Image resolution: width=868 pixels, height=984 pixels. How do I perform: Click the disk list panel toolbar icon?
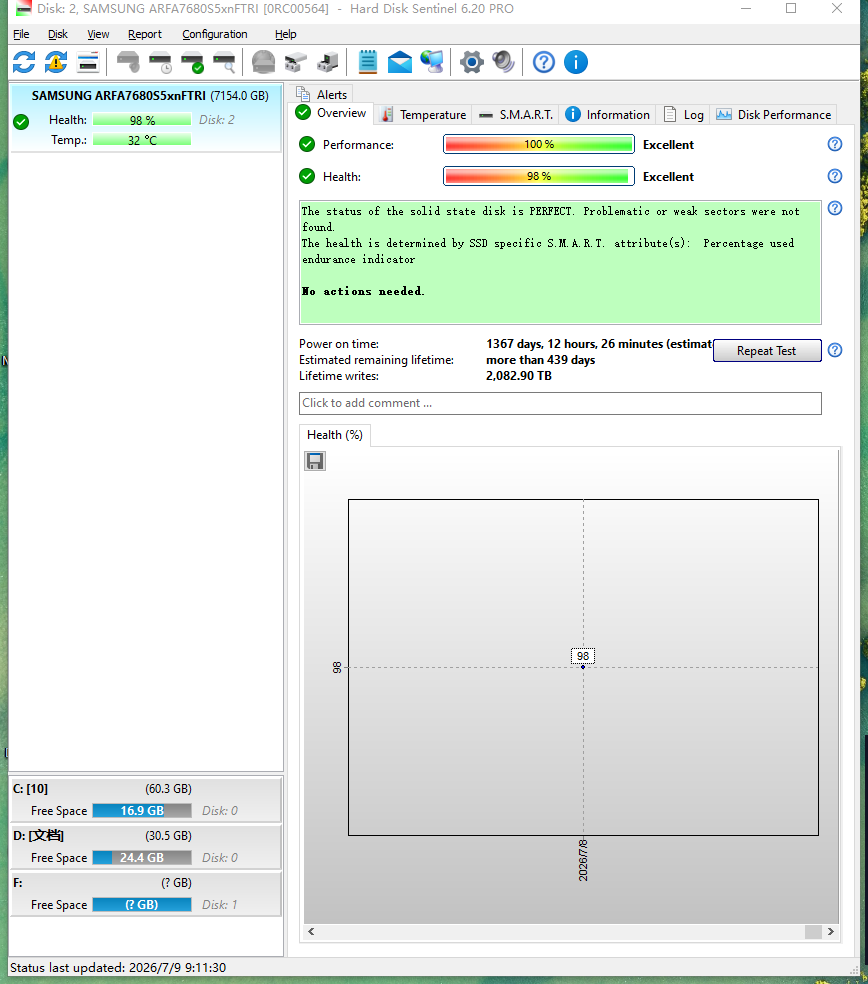(88, 62)
